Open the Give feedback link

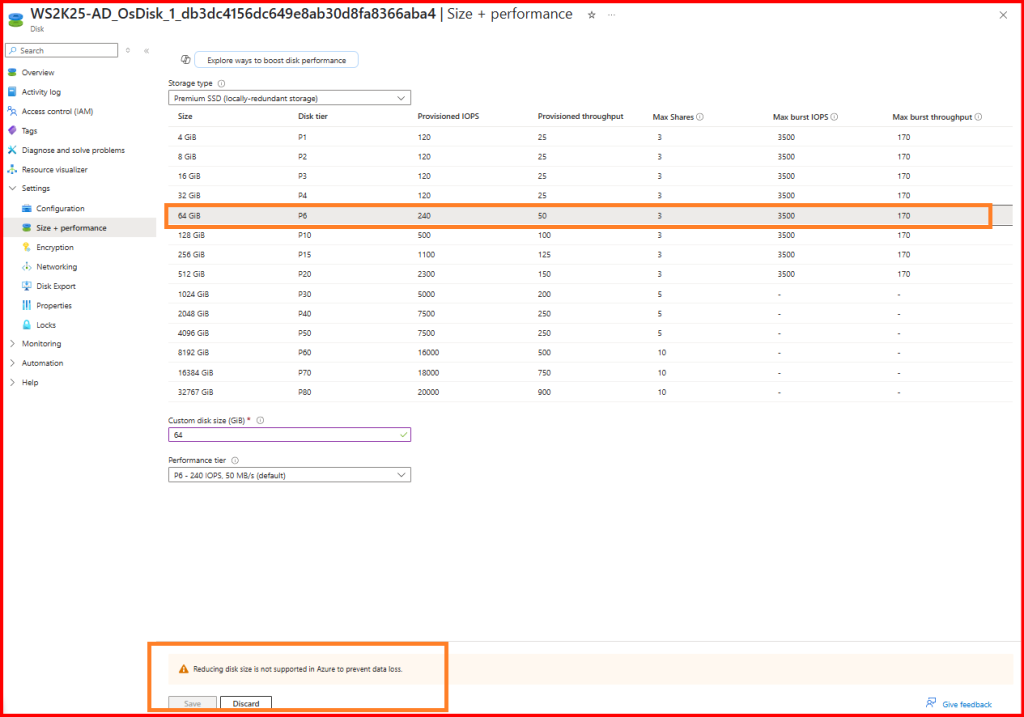click(966, 704)
